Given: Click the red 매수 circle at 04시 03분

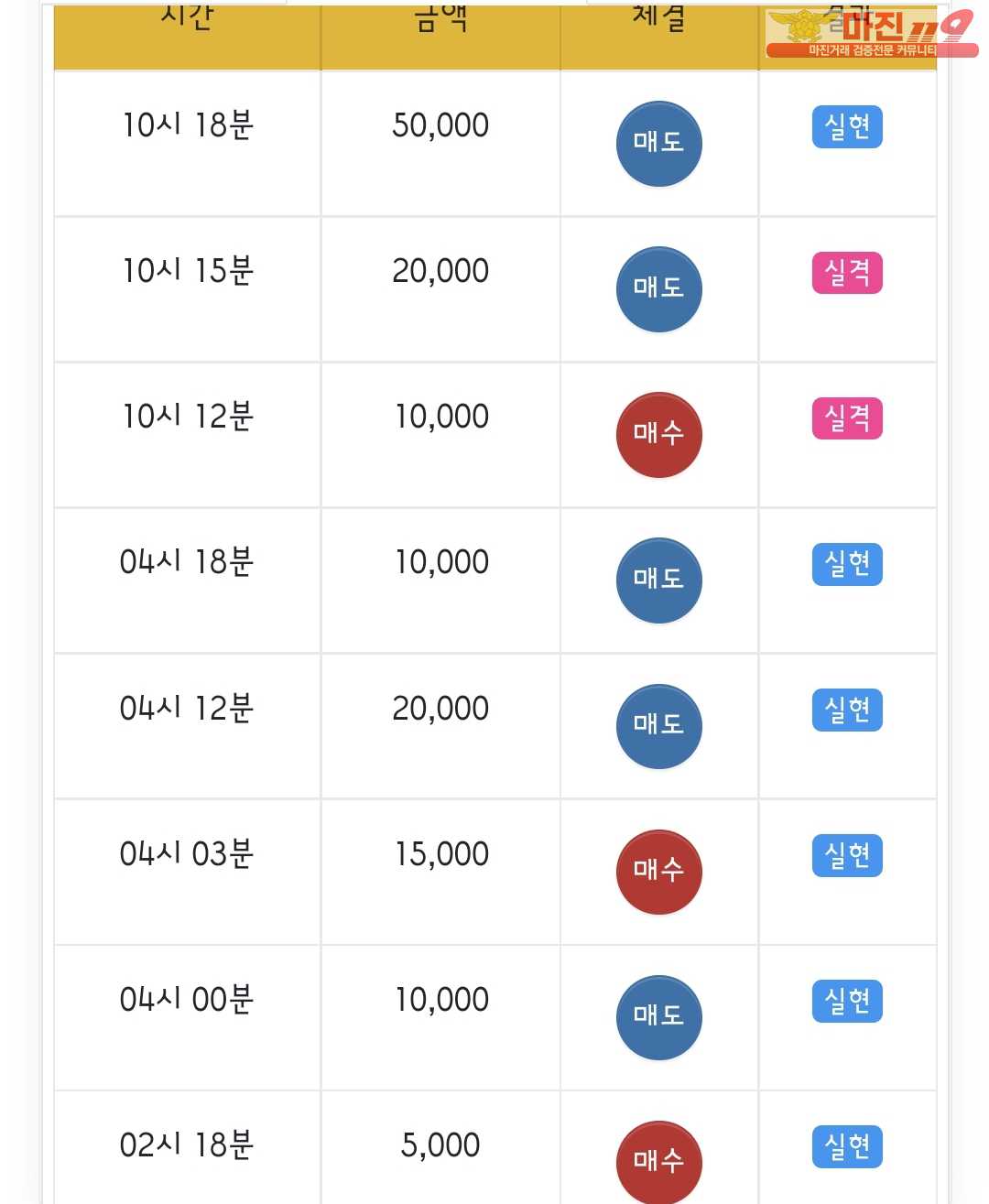Looking at the screenshot, I should tap(659, 872).
